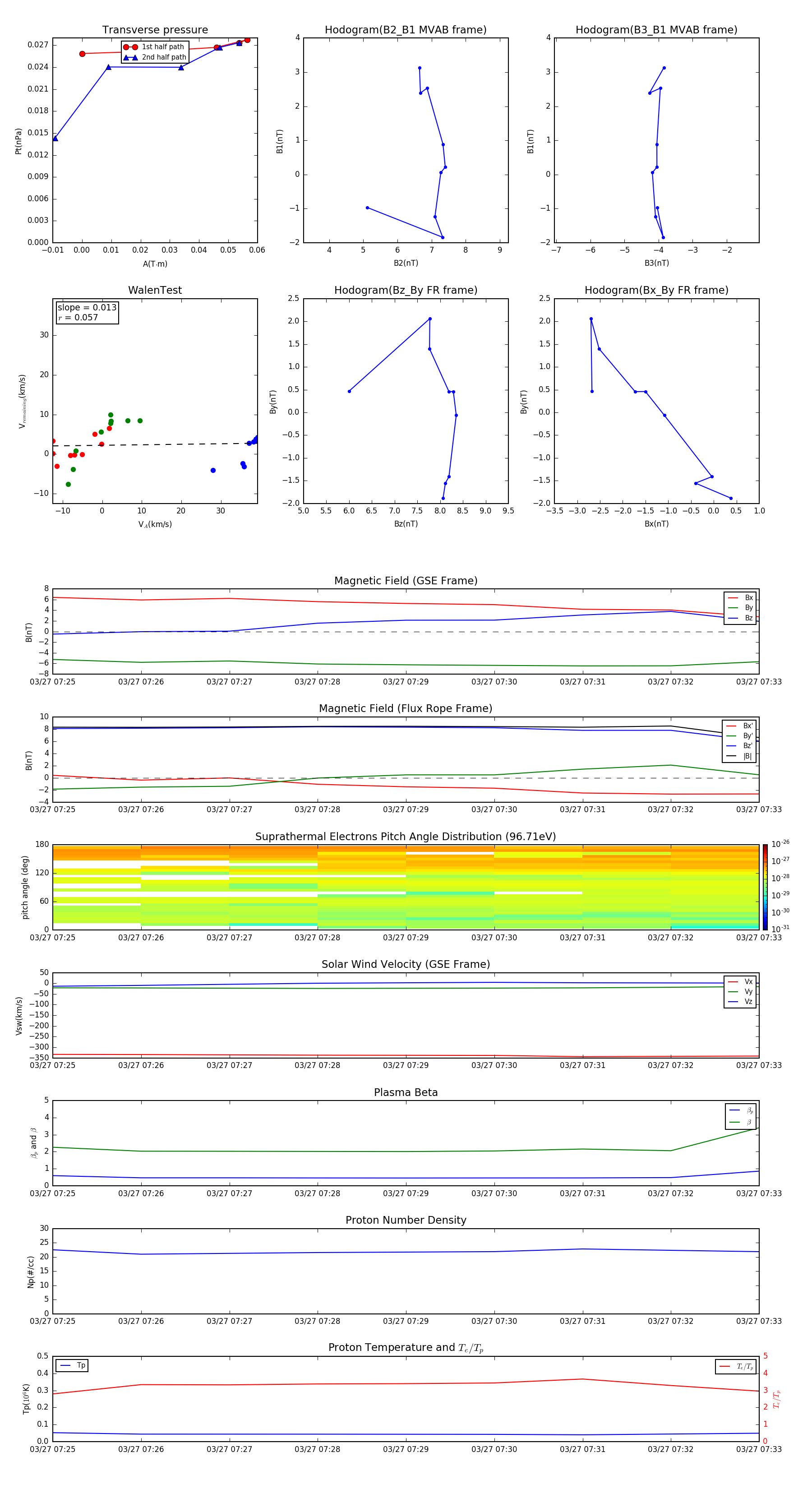The width and height of the screenshot is (812, 1489).
Task: Click the 10^-31 colorbar tick label
Action: pyautogui.click(x=780, y=929)
